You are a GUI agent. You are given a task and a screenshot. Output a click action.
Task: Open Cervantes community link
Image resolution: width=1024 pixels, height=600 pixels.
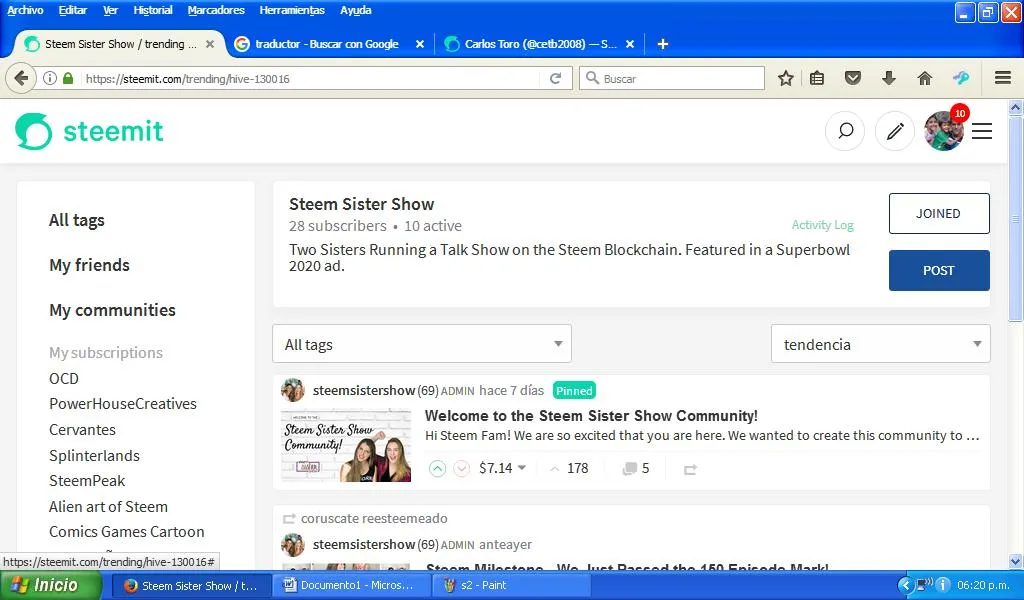(x=82, y=430)
